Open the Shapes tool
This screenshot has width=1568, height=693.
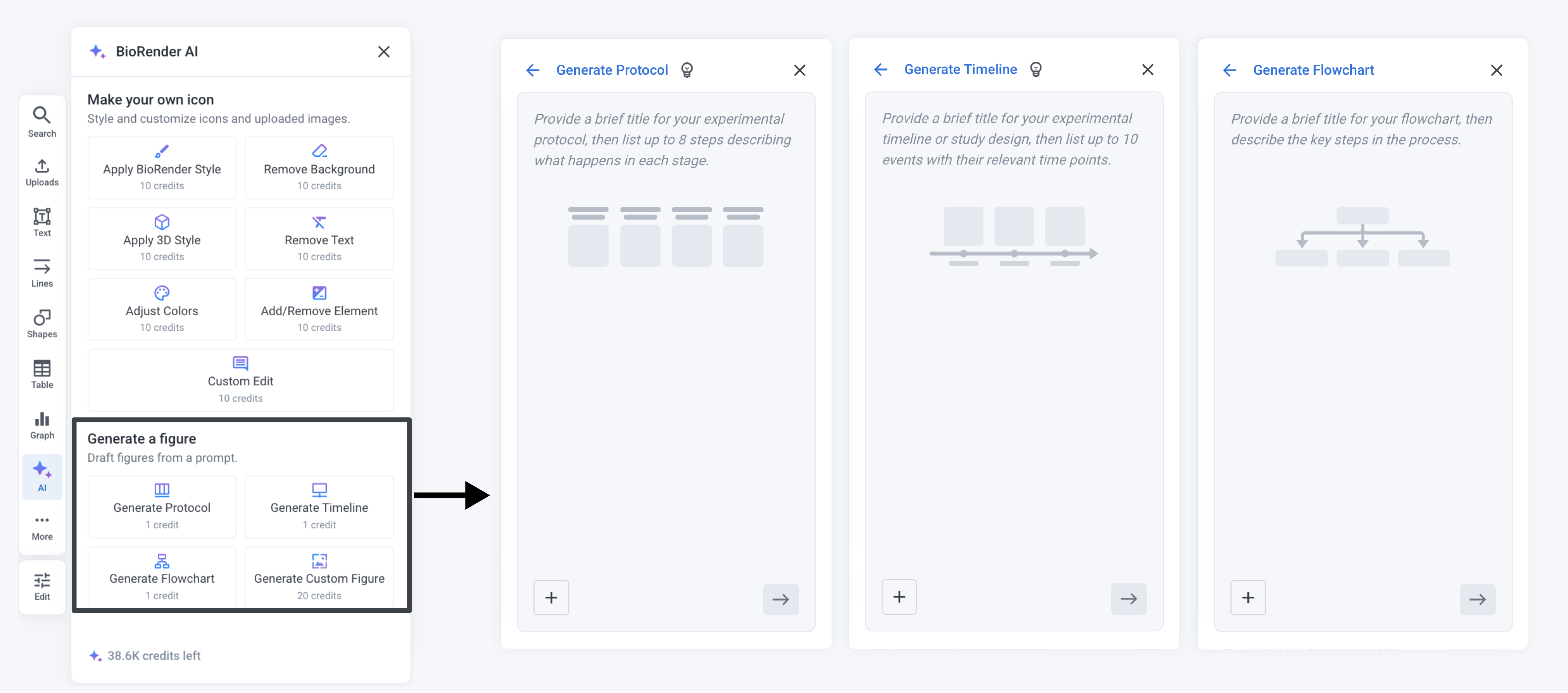click(42, 324)
